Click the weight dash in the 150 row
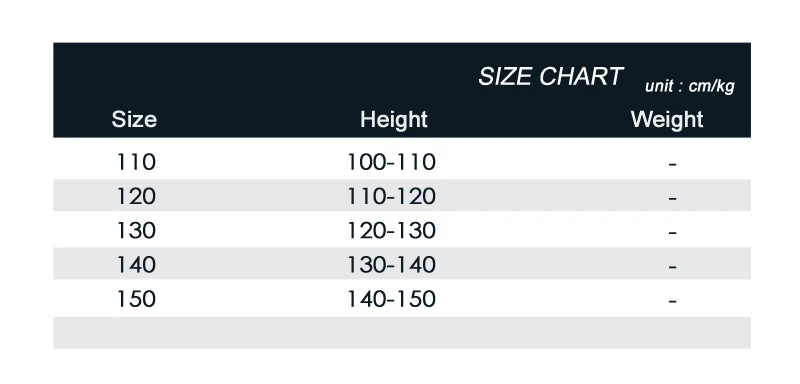 pyautogui.click(x=672, y=301)
